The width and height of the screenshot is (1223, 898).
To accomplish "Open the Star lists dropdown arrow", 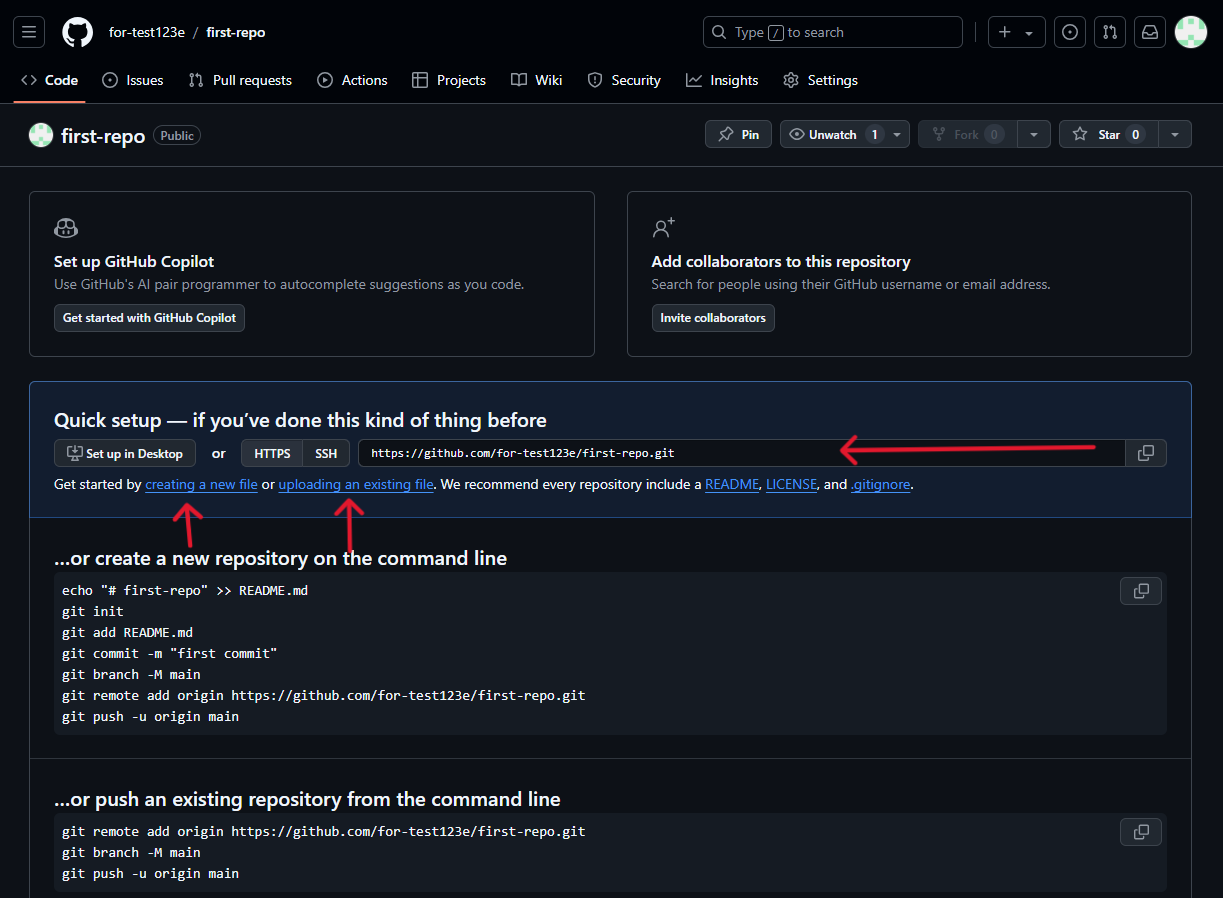I will pos(1175,134).
